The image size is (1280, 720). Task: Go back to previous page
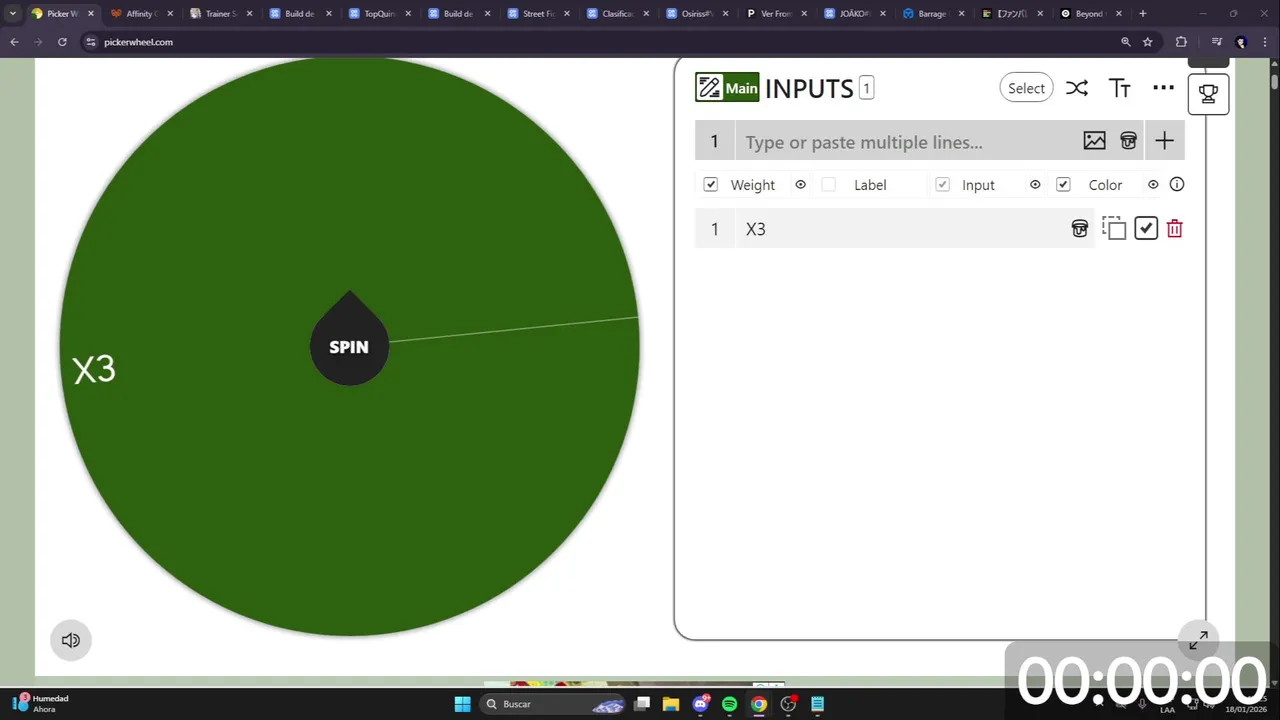[14, 42]
